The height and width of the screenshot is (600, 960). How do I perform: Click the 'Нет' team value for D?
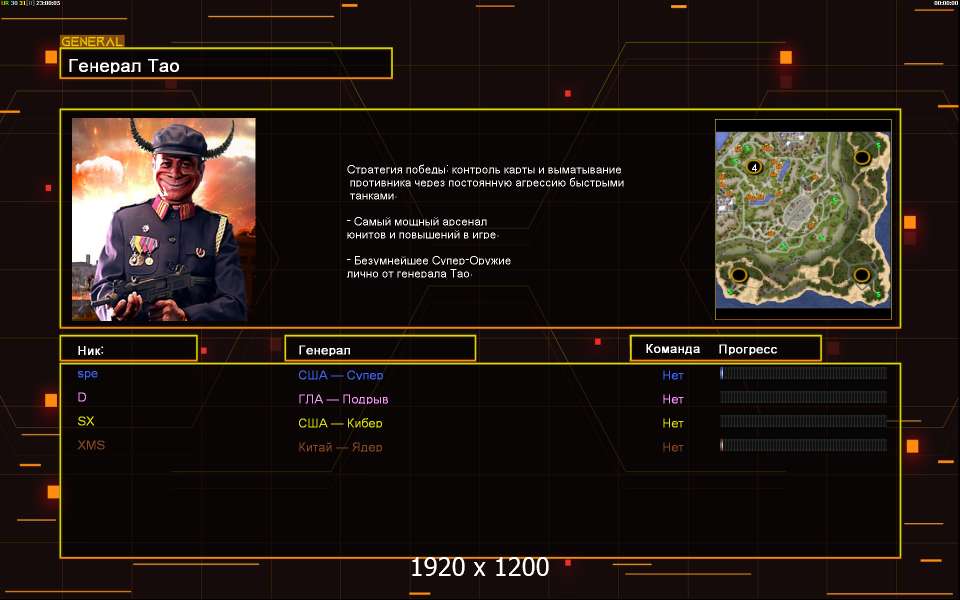coord(673,399)
